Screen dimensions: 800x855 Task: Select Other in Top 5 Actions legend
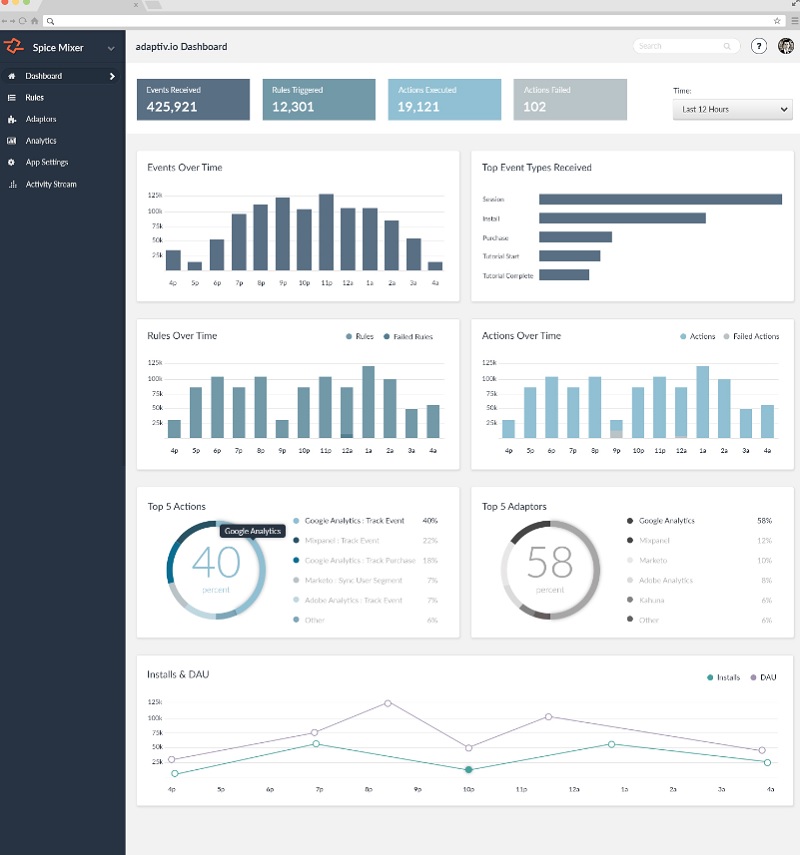[x=365, y=620]
